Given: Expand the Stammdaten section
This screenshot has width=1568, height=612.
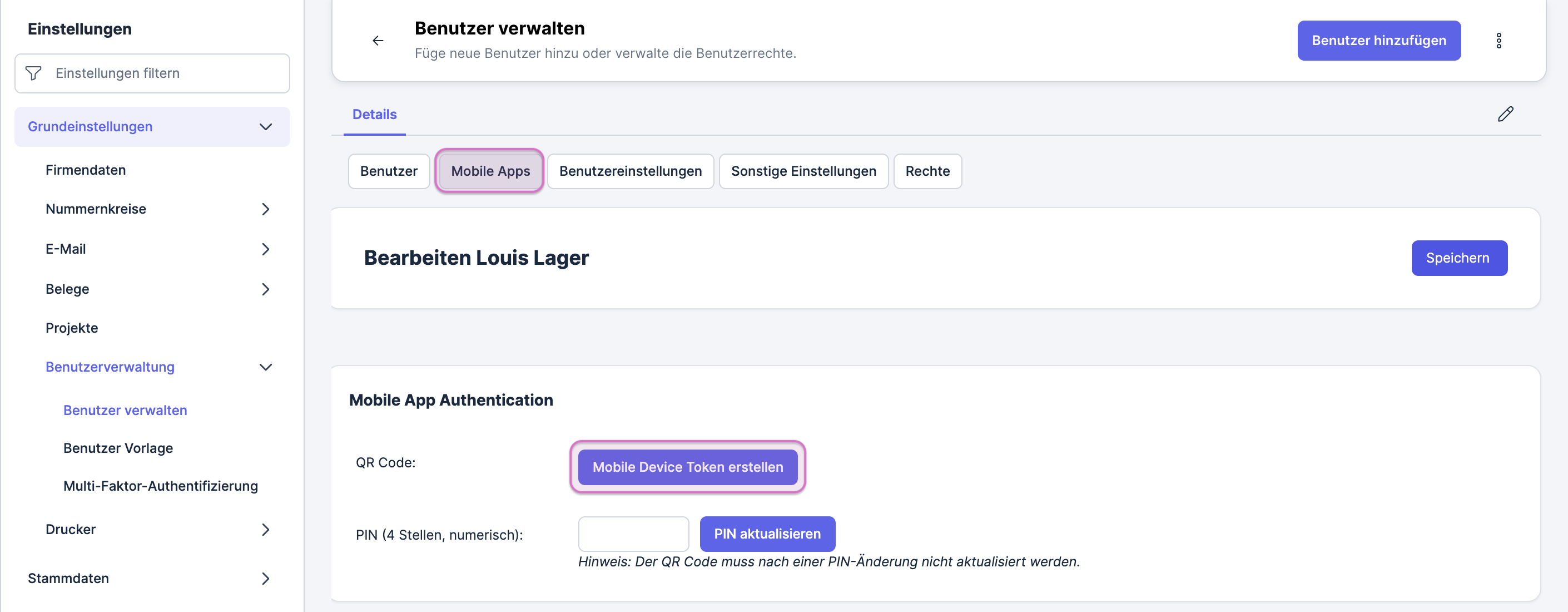Looking at the screenshot, I should [x=265, y=579].
